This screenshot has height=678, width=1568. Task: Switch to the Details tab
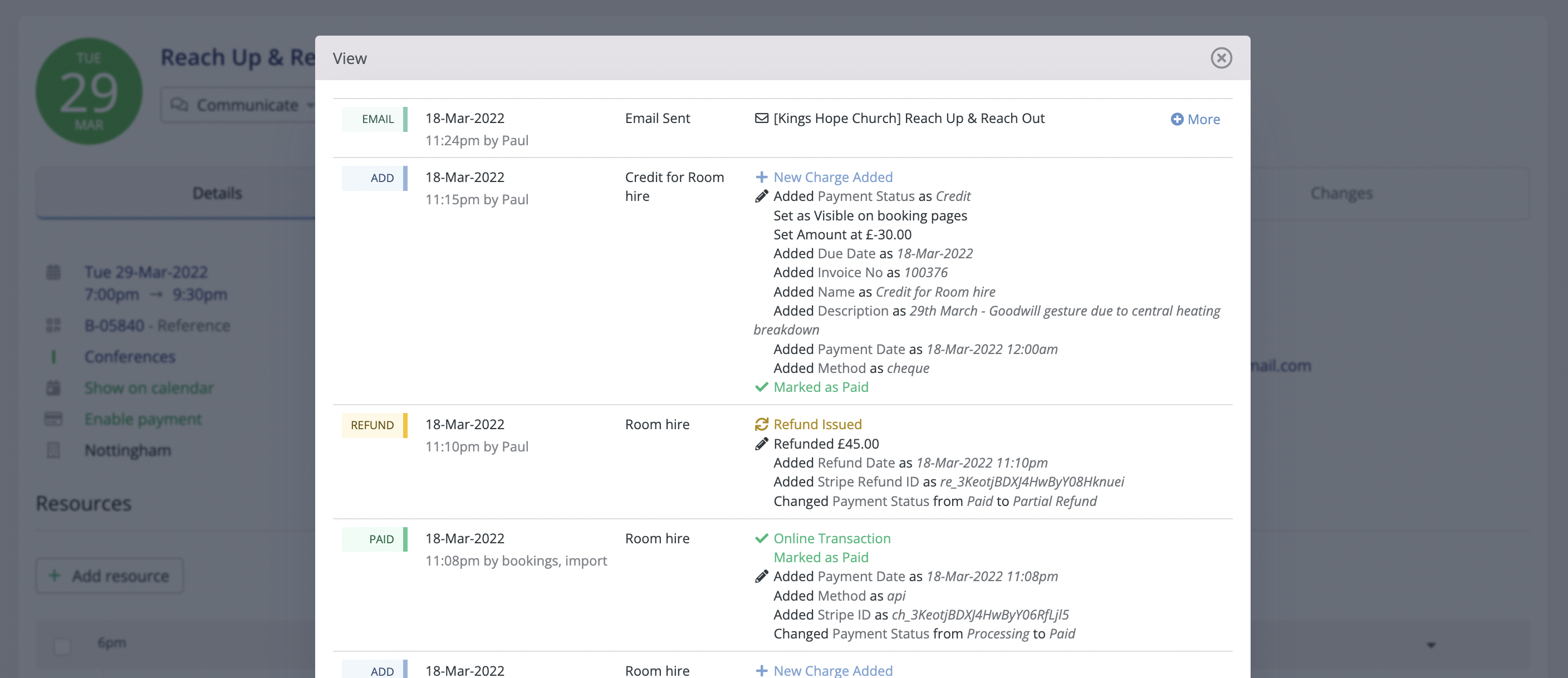pos(217,193)
